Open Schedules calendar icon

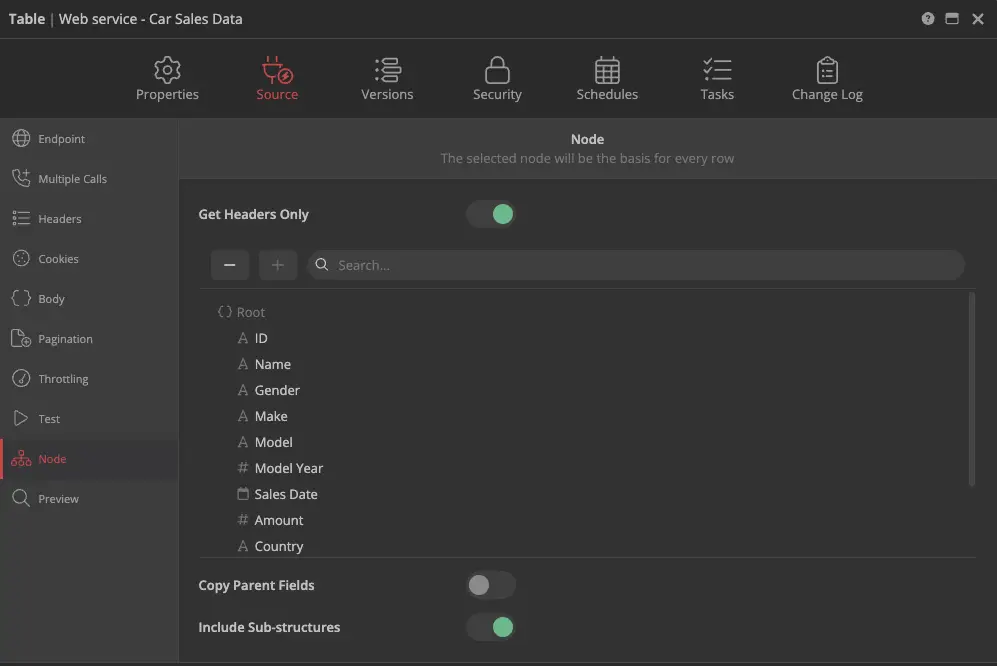point(607,70)
